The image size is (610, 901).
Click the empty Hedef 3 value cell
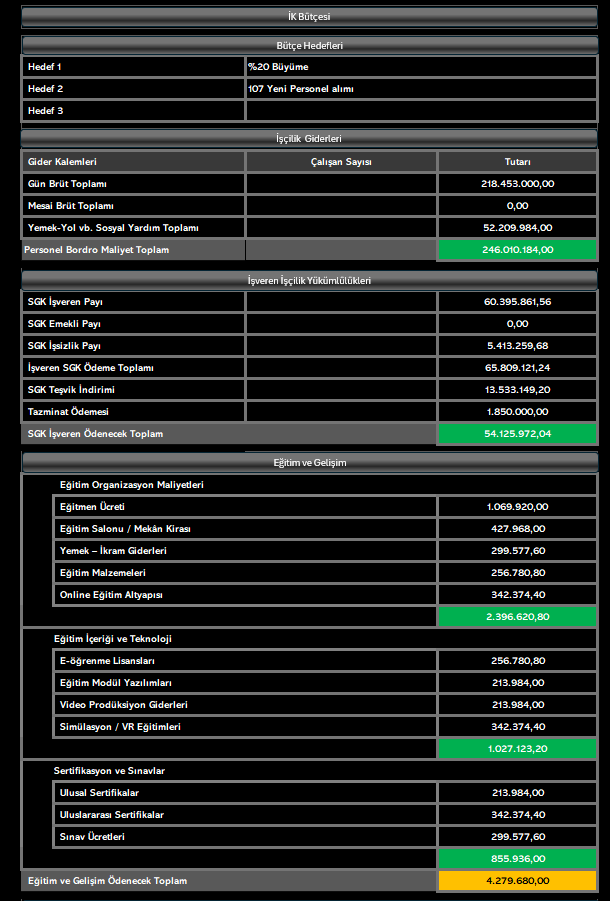[x=421, y=110]
